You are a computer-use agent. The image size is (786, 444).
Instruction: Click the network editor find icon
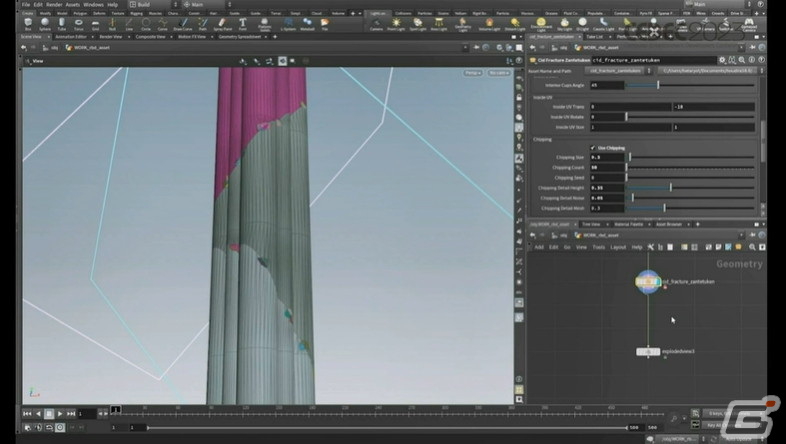pos(752,247)
